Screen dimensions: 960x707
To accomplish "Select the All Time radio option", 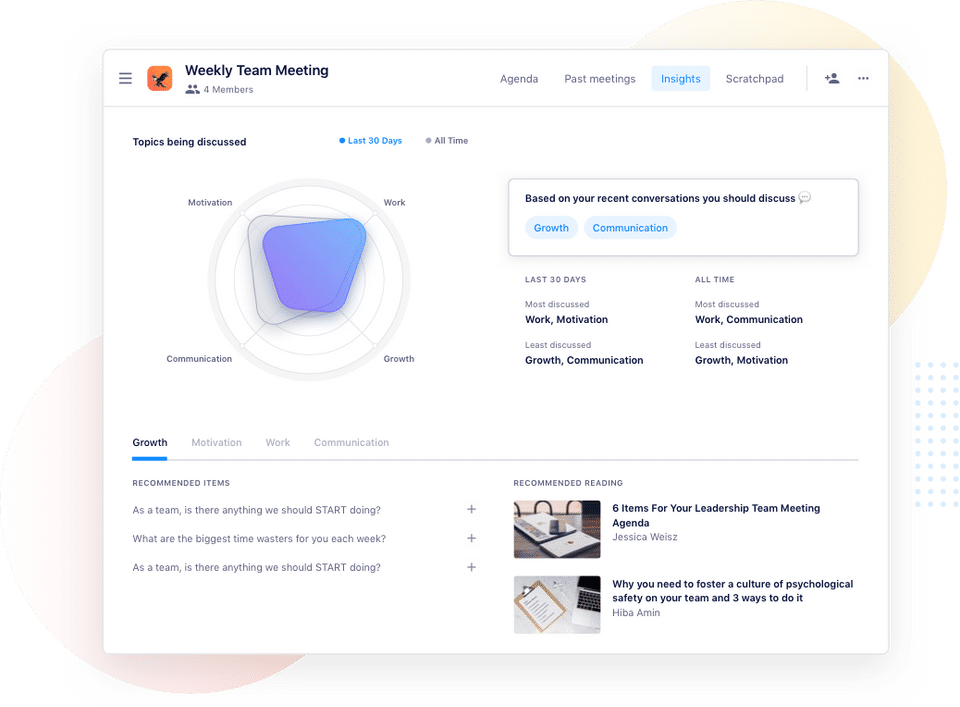I will tap(447, 141).
